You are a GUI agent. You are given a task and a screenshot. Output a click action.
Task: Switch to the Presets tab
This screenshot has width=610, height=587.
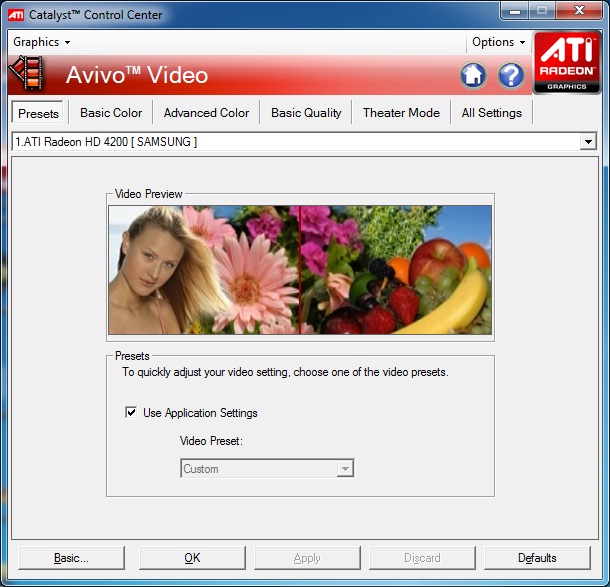38,113
